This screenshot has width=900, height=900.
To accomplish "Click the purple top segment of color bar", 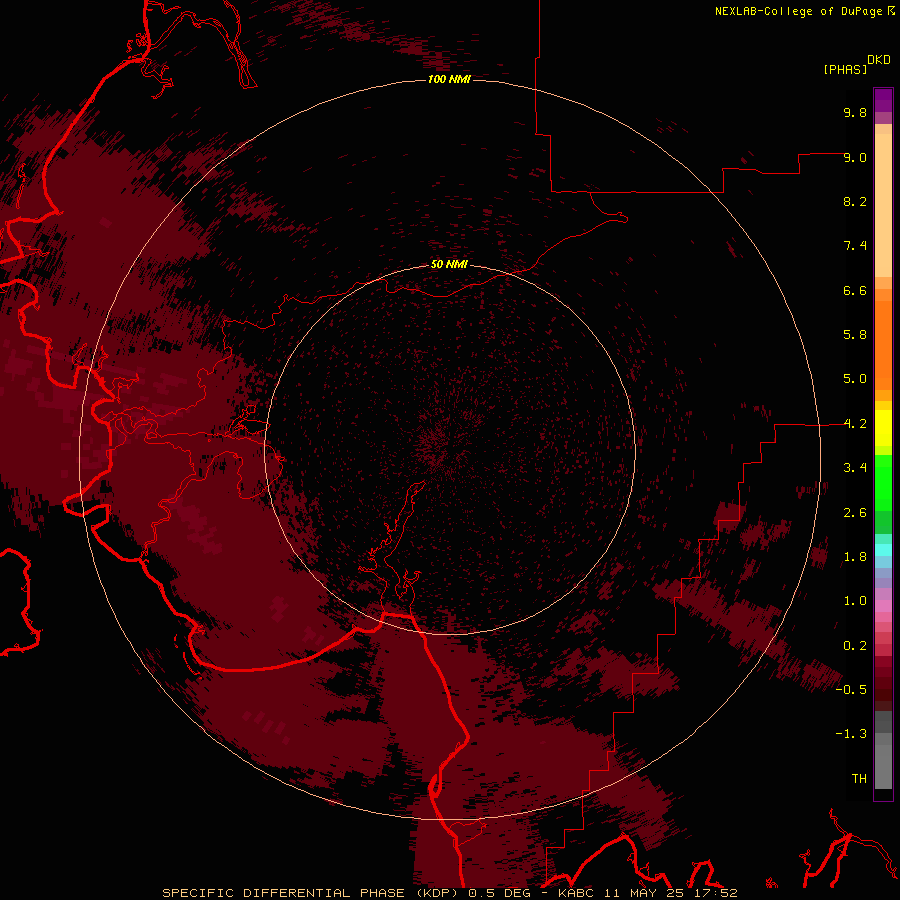I will pos(883,100).
